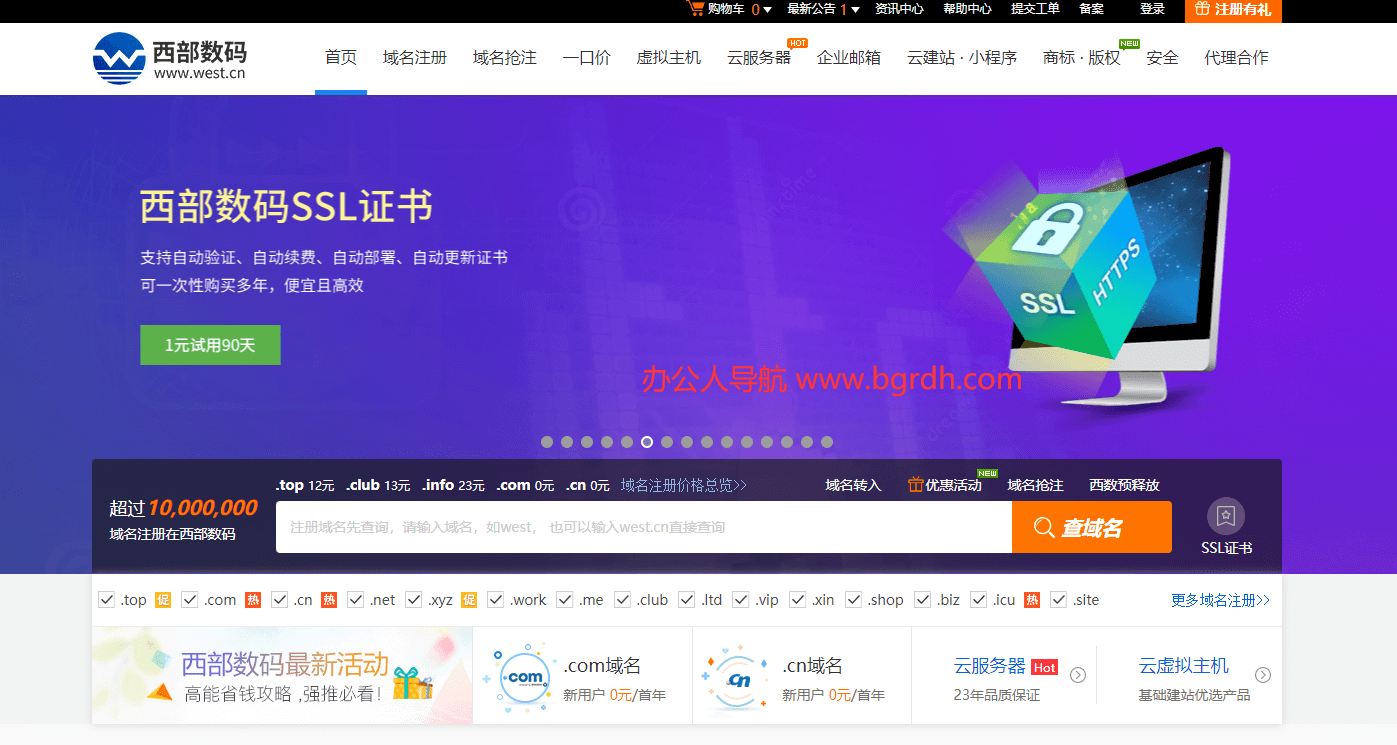Expand the shopping cart dropdown arrow

point(768,10)
